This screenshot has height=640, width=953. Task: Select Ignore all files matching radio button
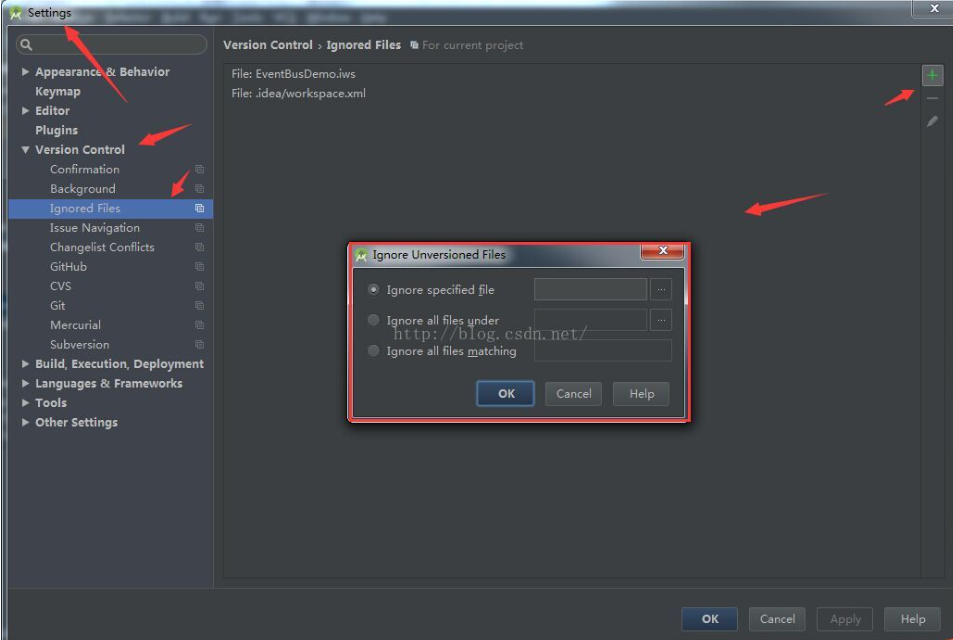click(x=373, y=351)
